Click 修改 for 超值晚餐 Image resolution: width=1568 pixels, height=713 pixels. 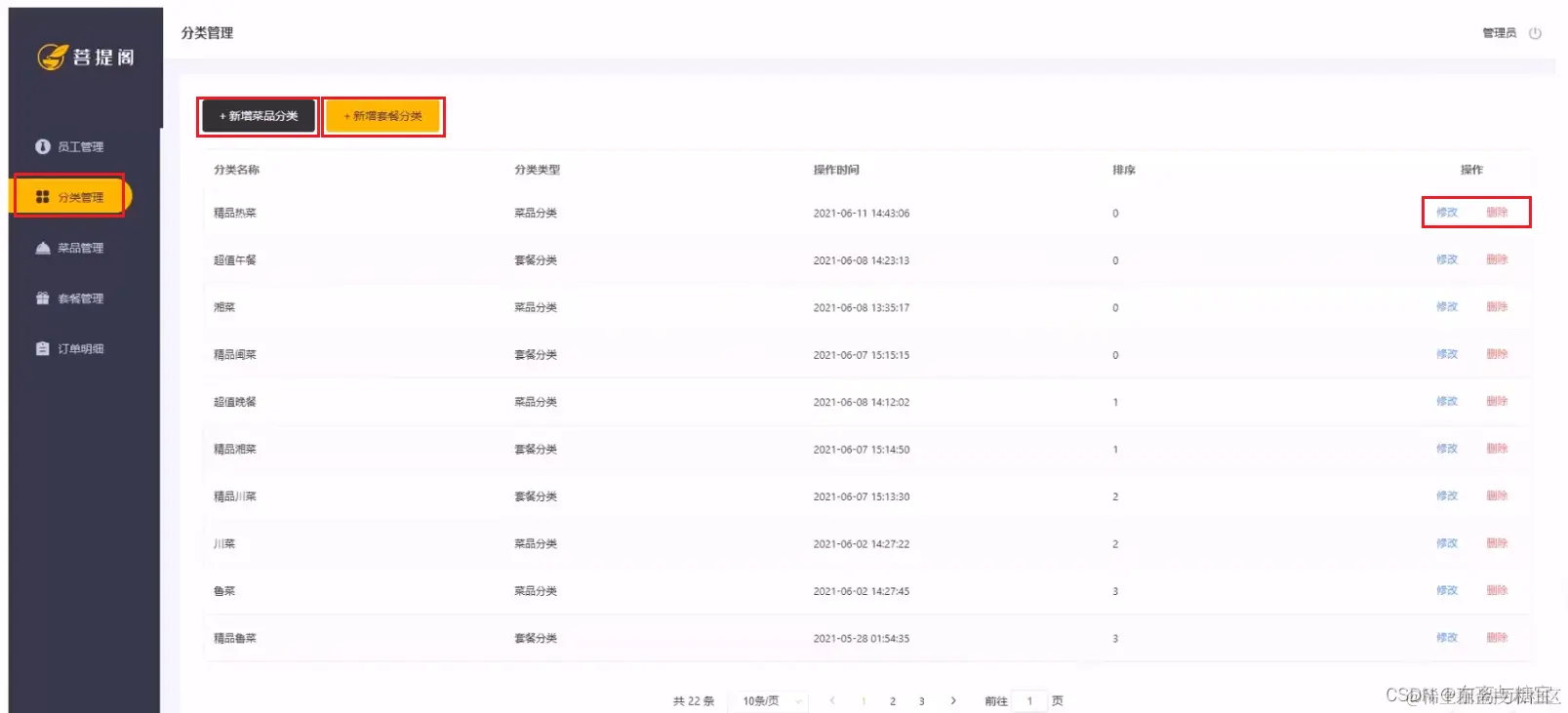click(1447, 401)
